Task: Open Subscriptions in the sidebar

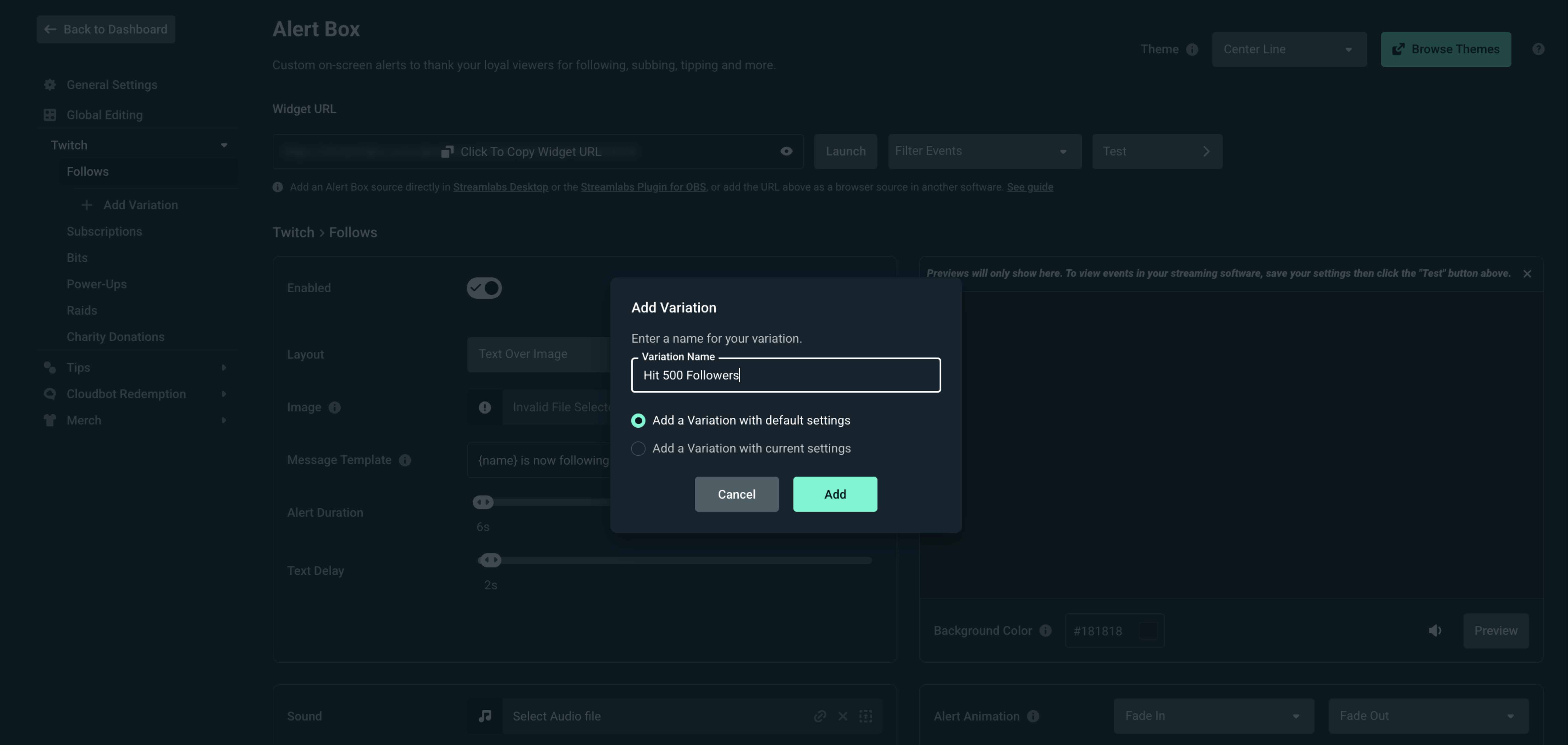Action: tap(104, 231)
